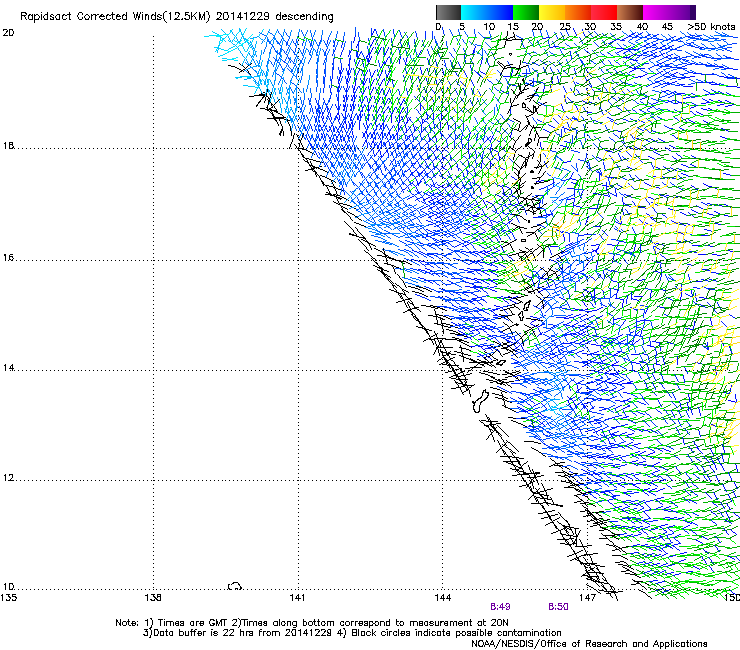Click the small island outline at 10N
The width and height of the screenshot is (740, 650).
[235, 586]
